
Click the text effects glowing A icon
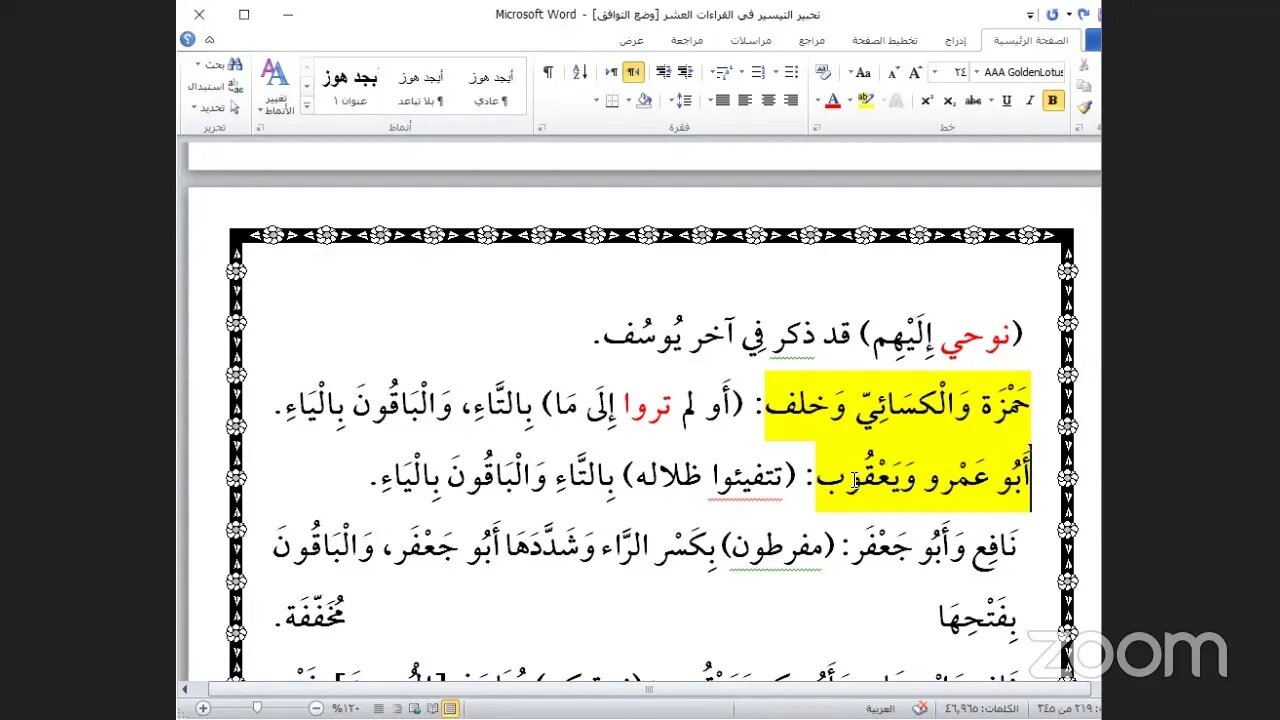[x=896, y=100]
